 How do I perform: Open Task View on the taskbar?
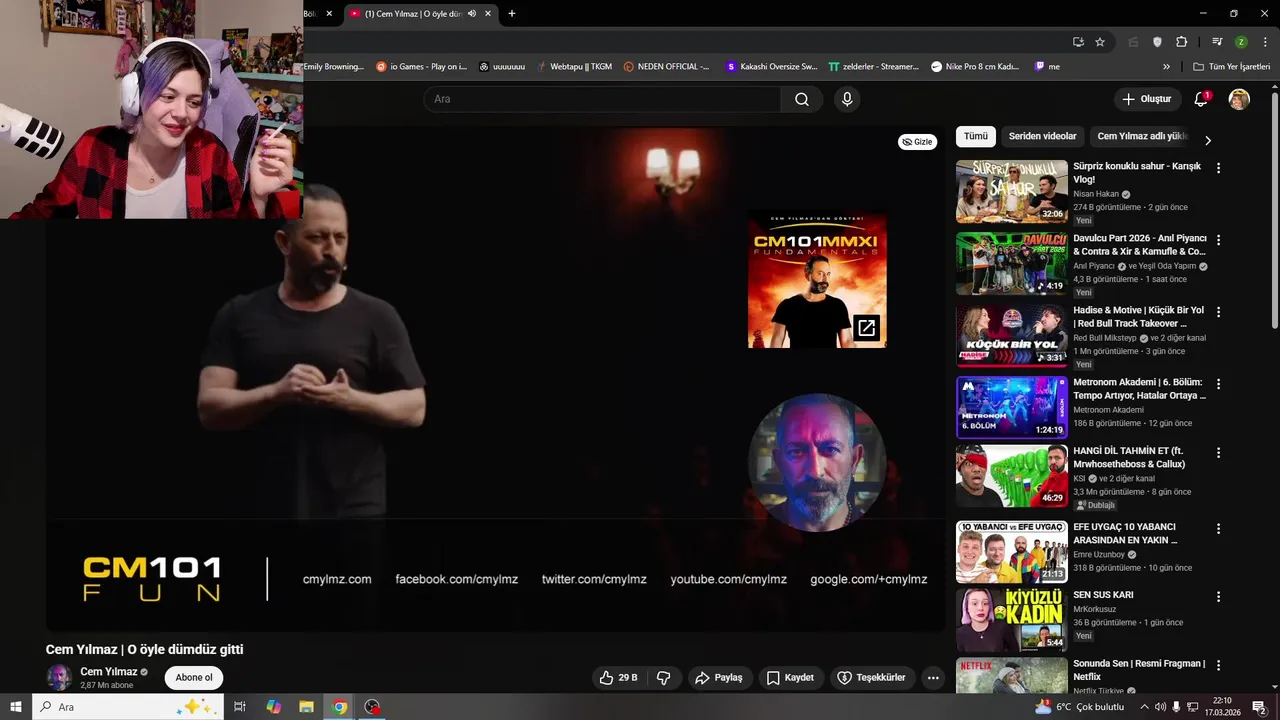point(240,707)
